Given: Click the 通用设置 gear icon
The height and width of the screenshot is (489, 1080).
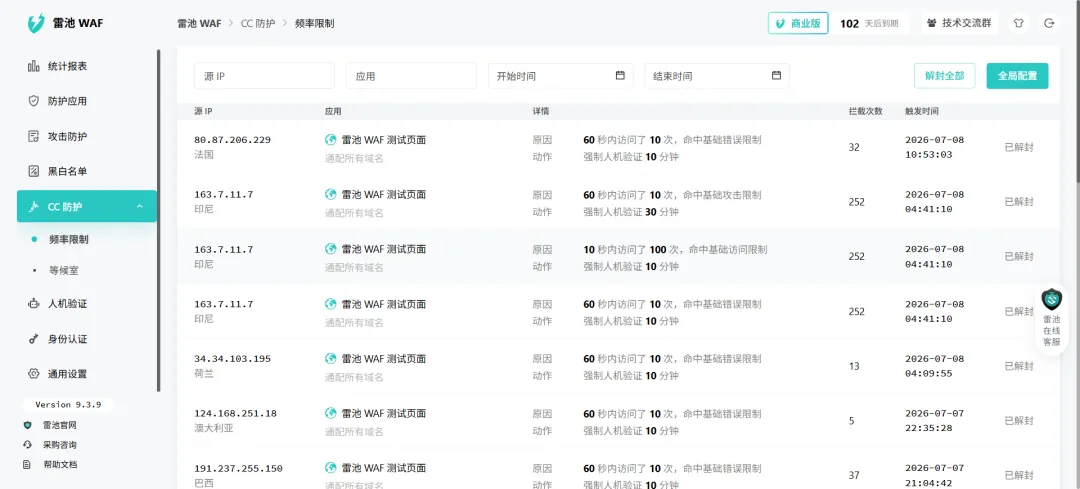Looking at the screenshot, I should 33,374.
